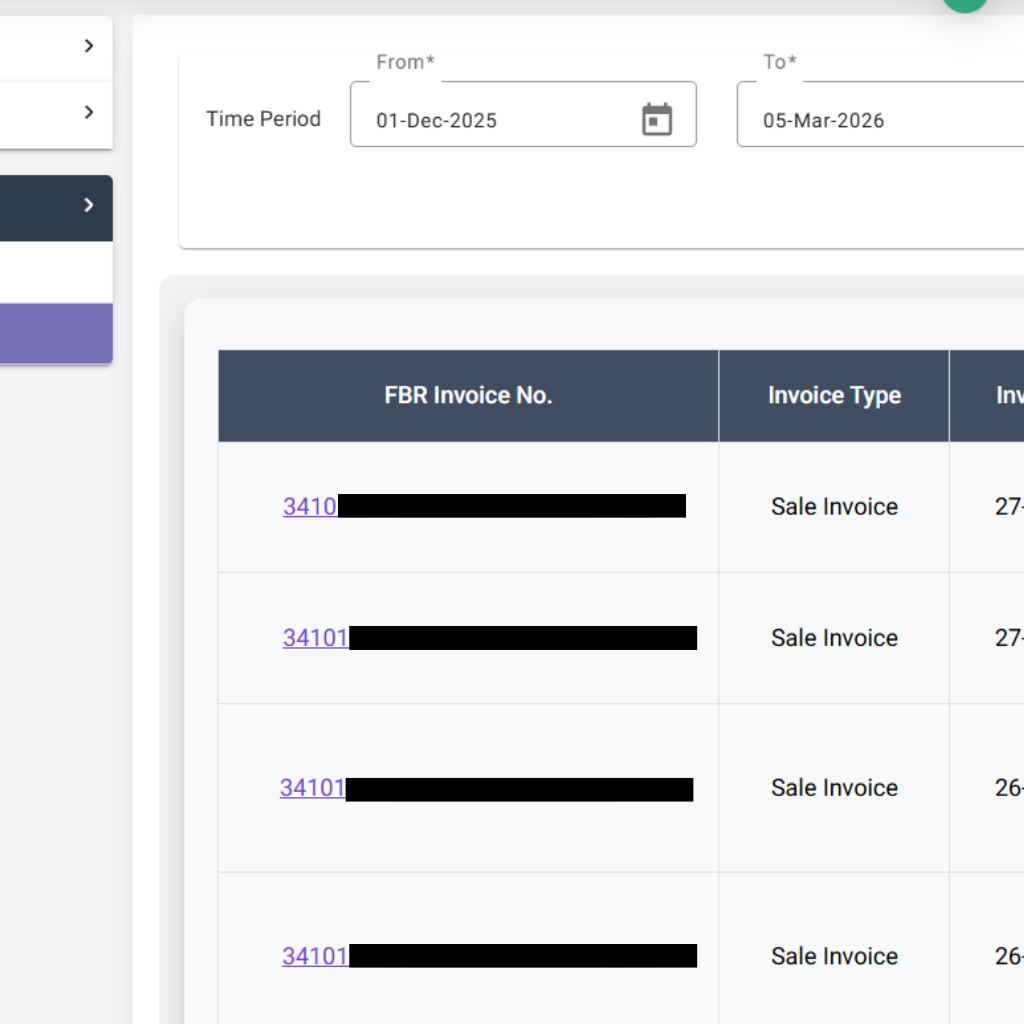Click the FBR Invoice No. column header
Screen dimensions: 1024x1024
point(468,396)
